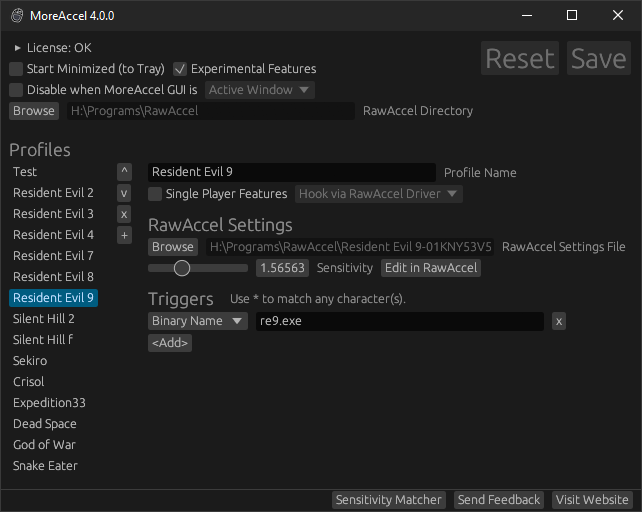Click Edit in RawAccel button
642x512 pixels.
click(x=431, y=268)
